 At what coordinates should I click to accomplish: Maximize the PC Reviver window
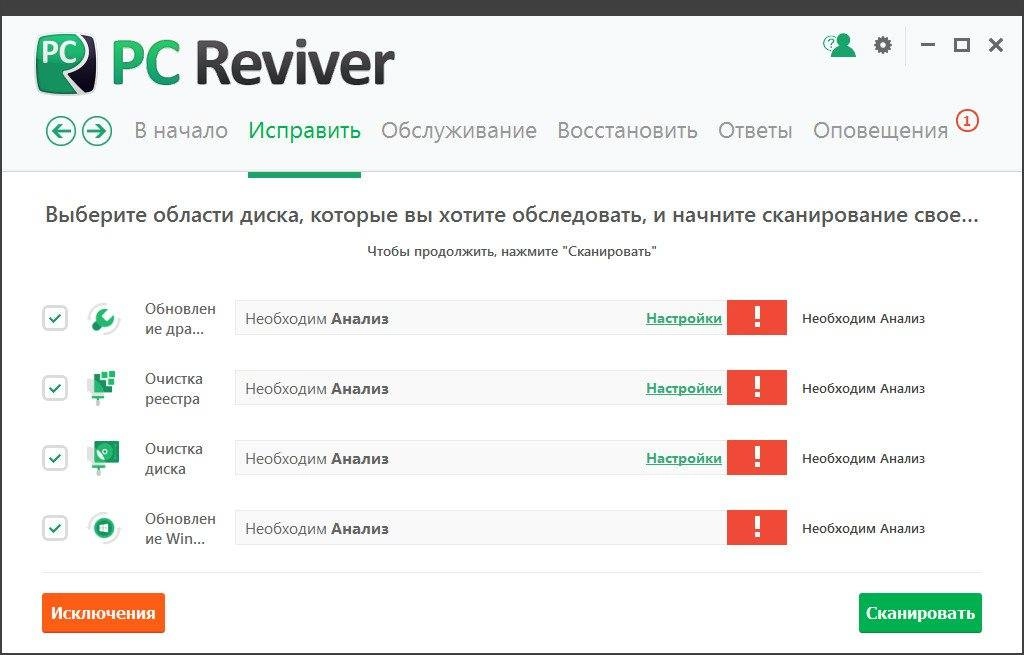tap(961, 45)
